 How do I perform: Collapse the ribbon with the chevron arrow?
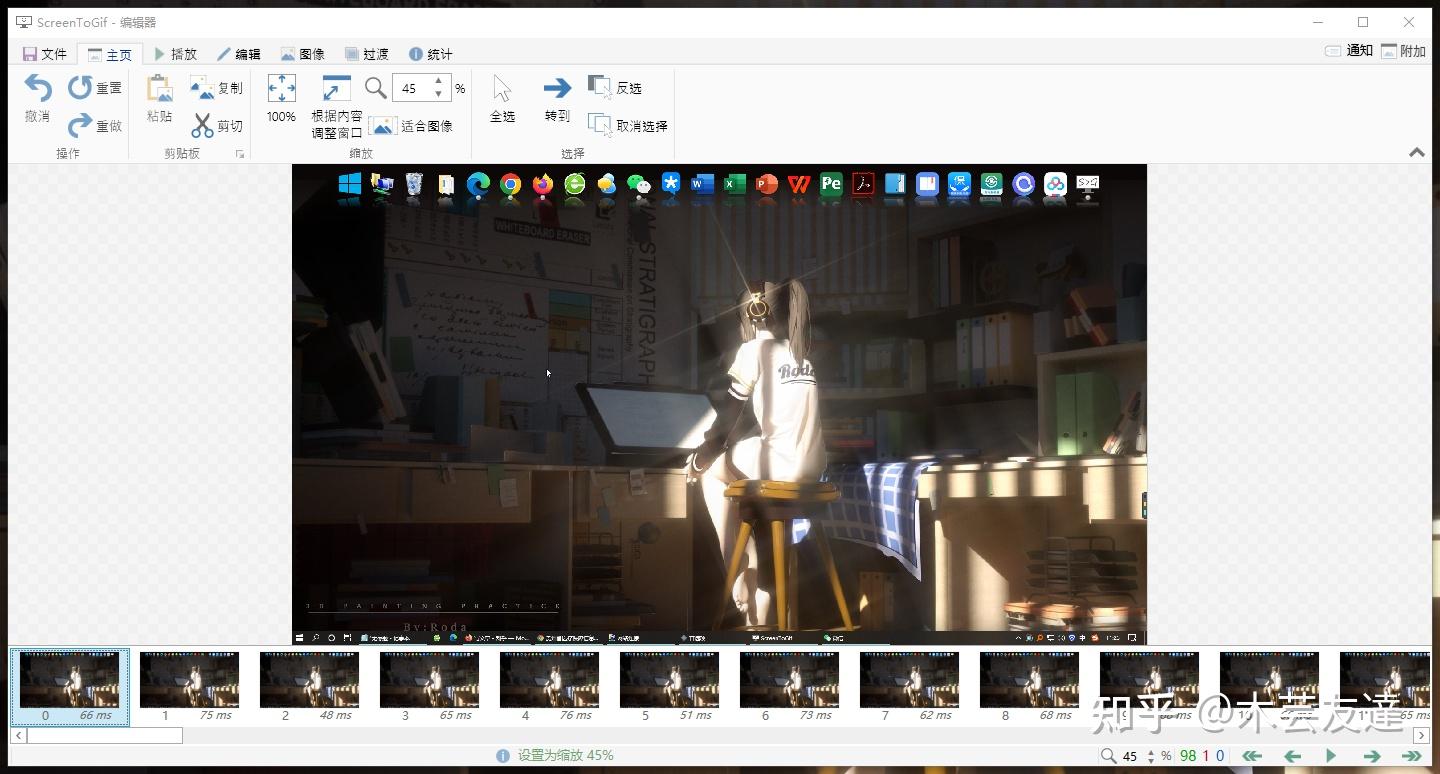[1416, 153]
